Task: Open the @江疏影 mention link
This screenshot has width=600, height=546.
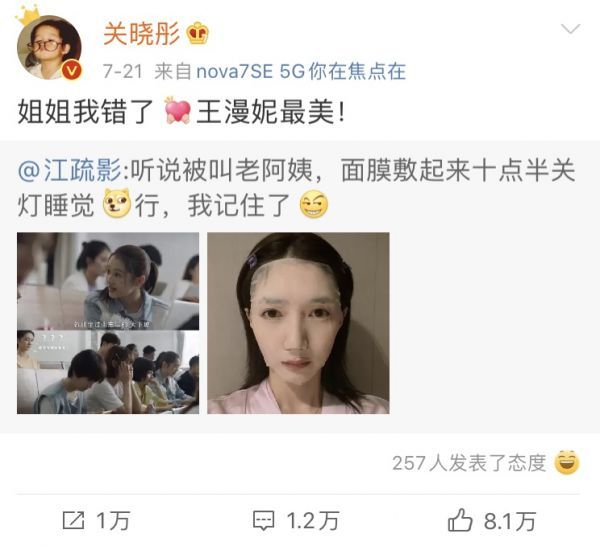Action: [x=69, y=170]
